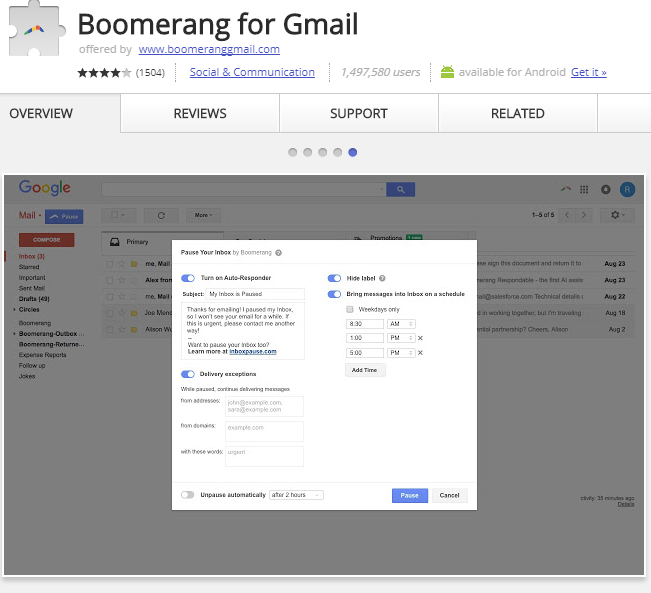Star the email from Joe
The height and width of the screenshot is (593, 651).
click(x=122, y=313)
